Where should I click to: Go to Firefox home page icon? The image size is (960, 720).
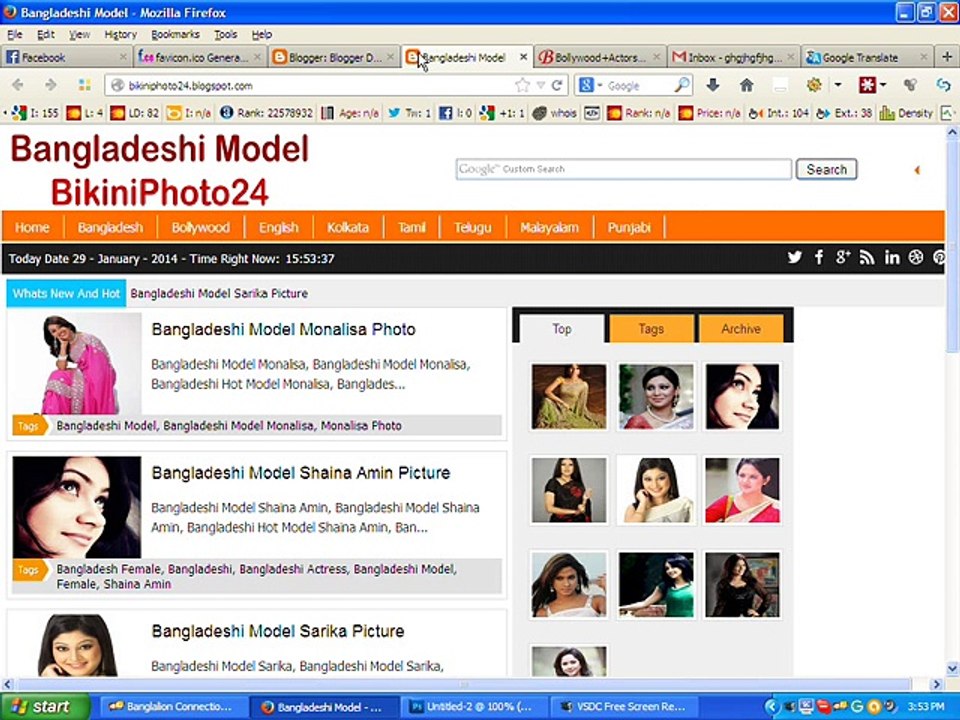(746, 85)
